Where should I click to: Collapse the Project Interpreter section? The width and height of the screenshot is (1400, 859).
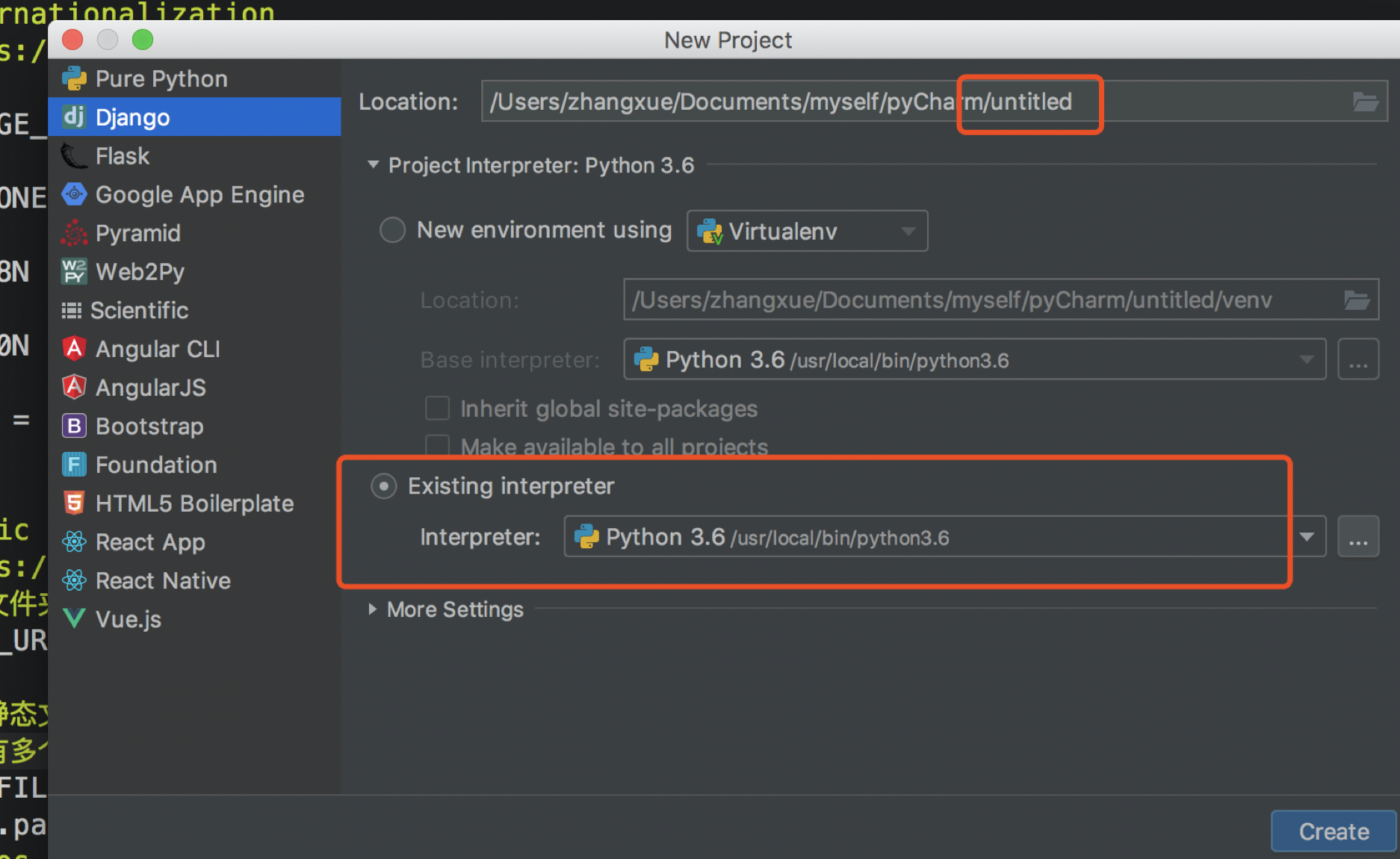[374, 164]
